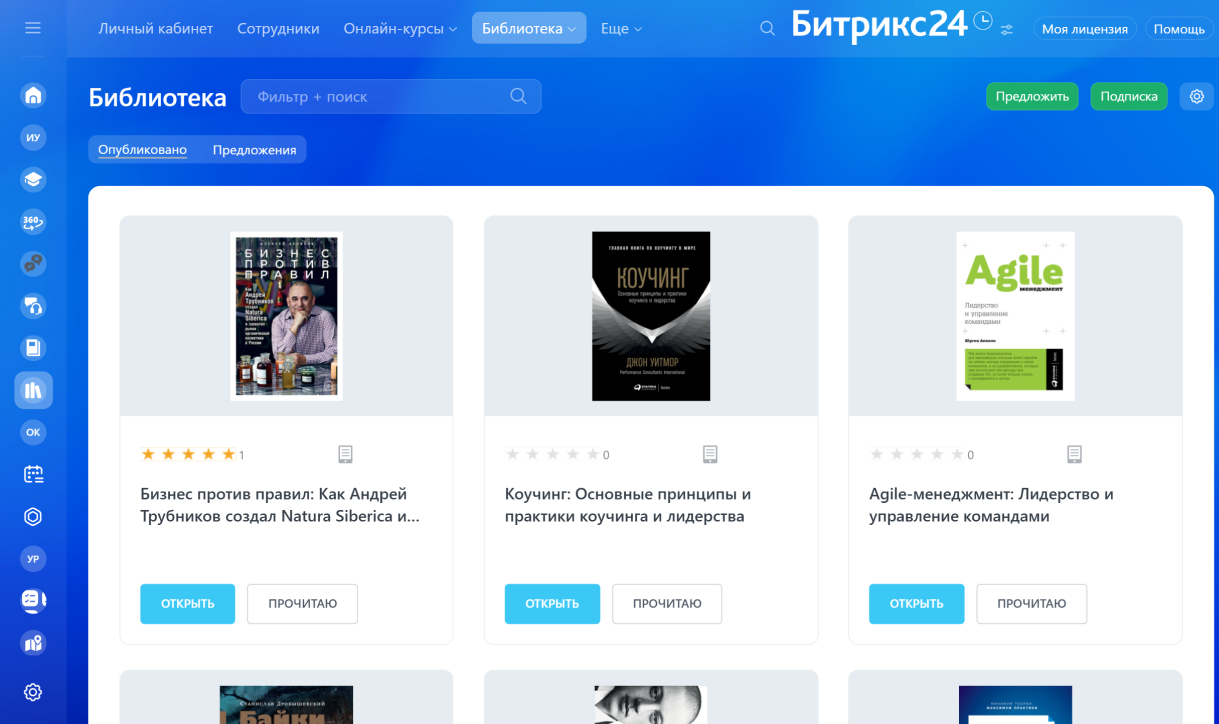The height and width of the screenshot is (724, 1219).
Task: Click the sliders icon beside the clock
Action: 1006,30
